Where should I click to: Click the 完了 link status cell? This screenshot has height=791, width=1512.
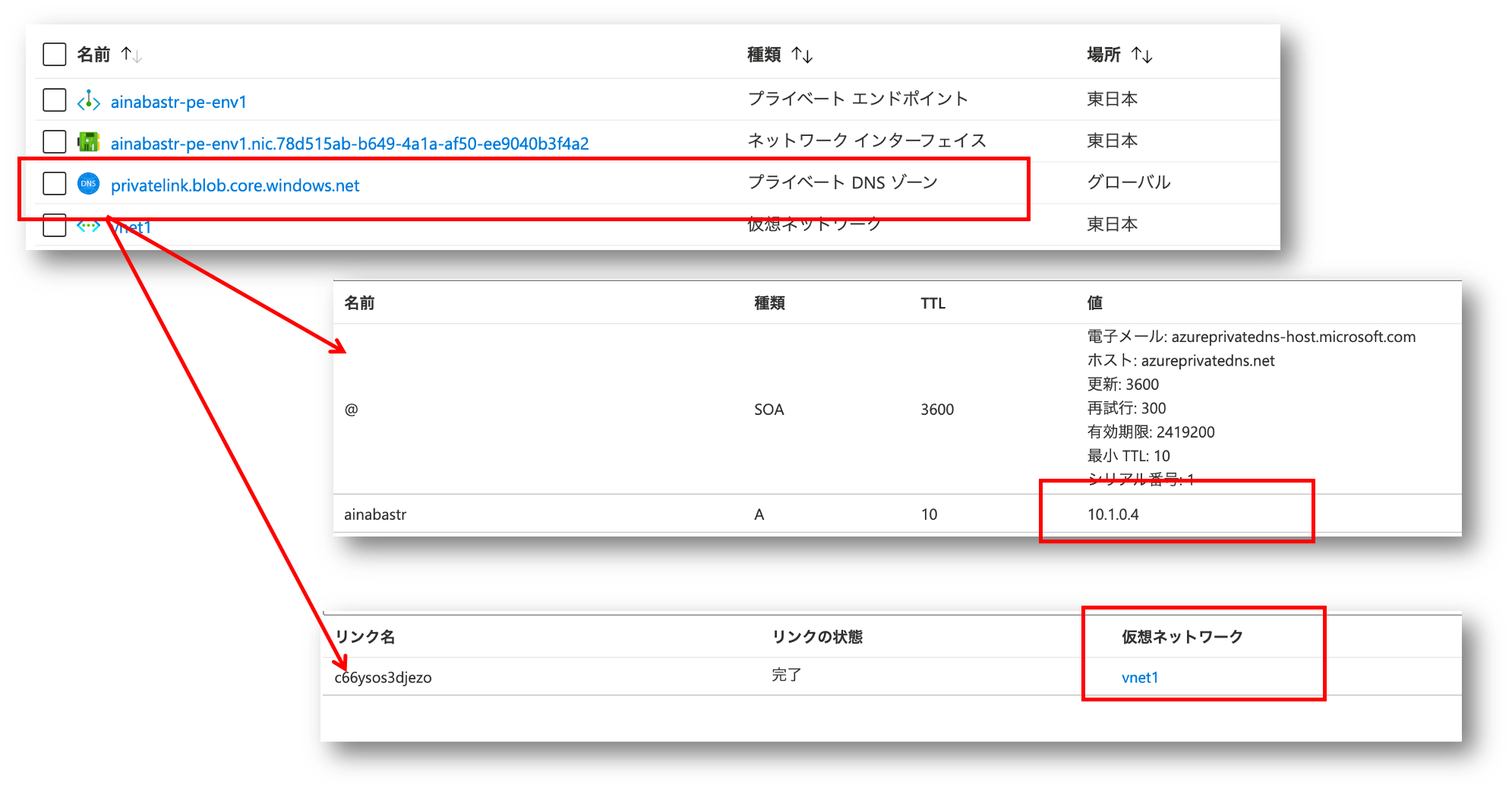786,675
